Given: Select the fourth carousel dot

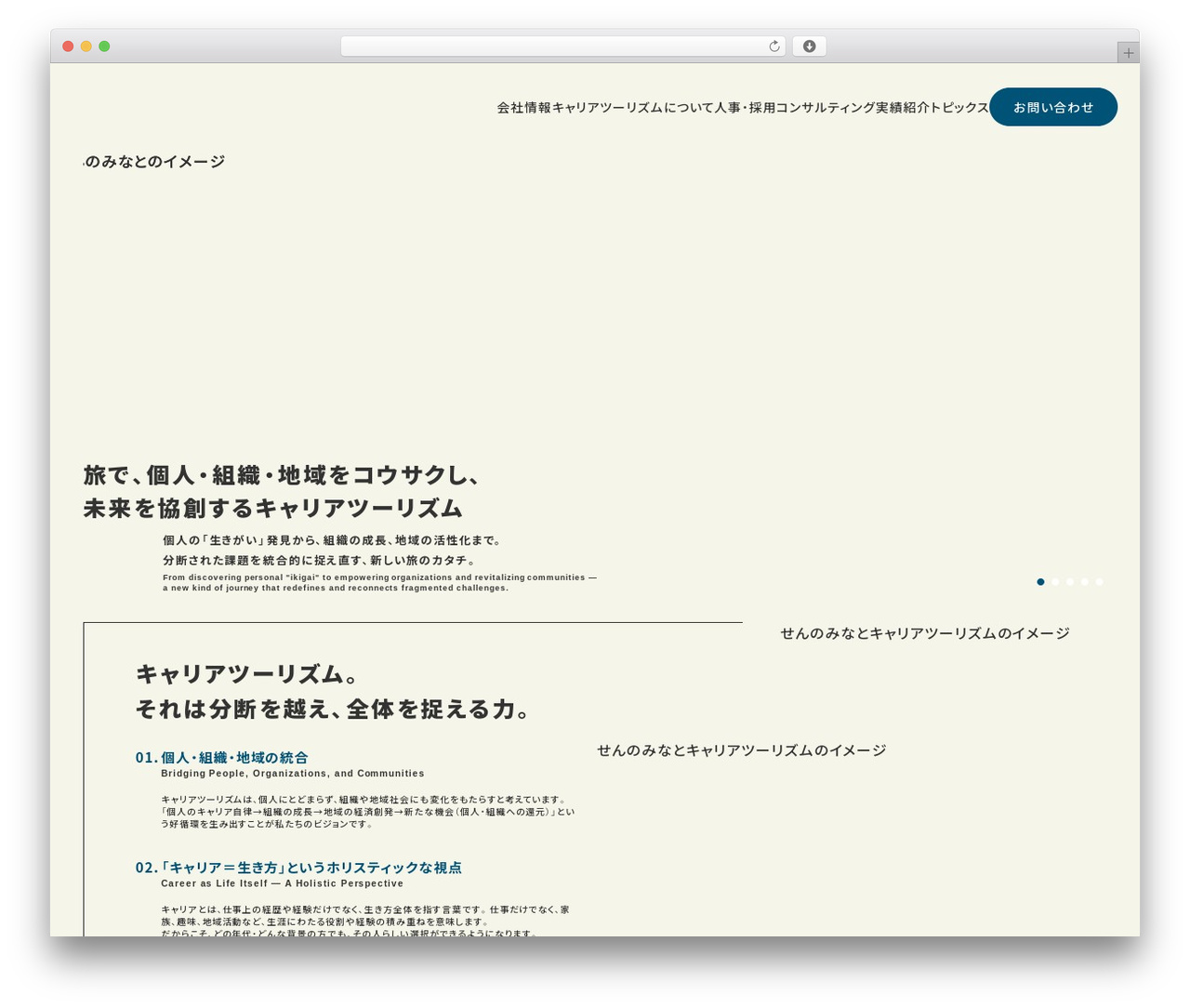Looking at the screenshot, I should pyautogui.click(x=1084, y=582).
